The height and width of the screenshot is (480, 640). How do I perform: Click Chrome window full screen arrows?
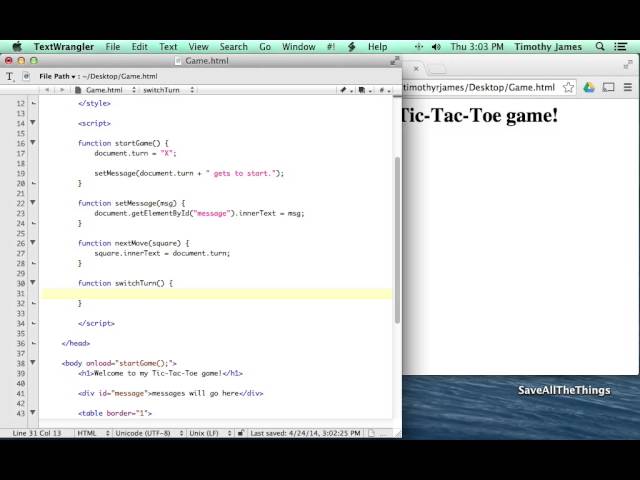tap(628, 64)
